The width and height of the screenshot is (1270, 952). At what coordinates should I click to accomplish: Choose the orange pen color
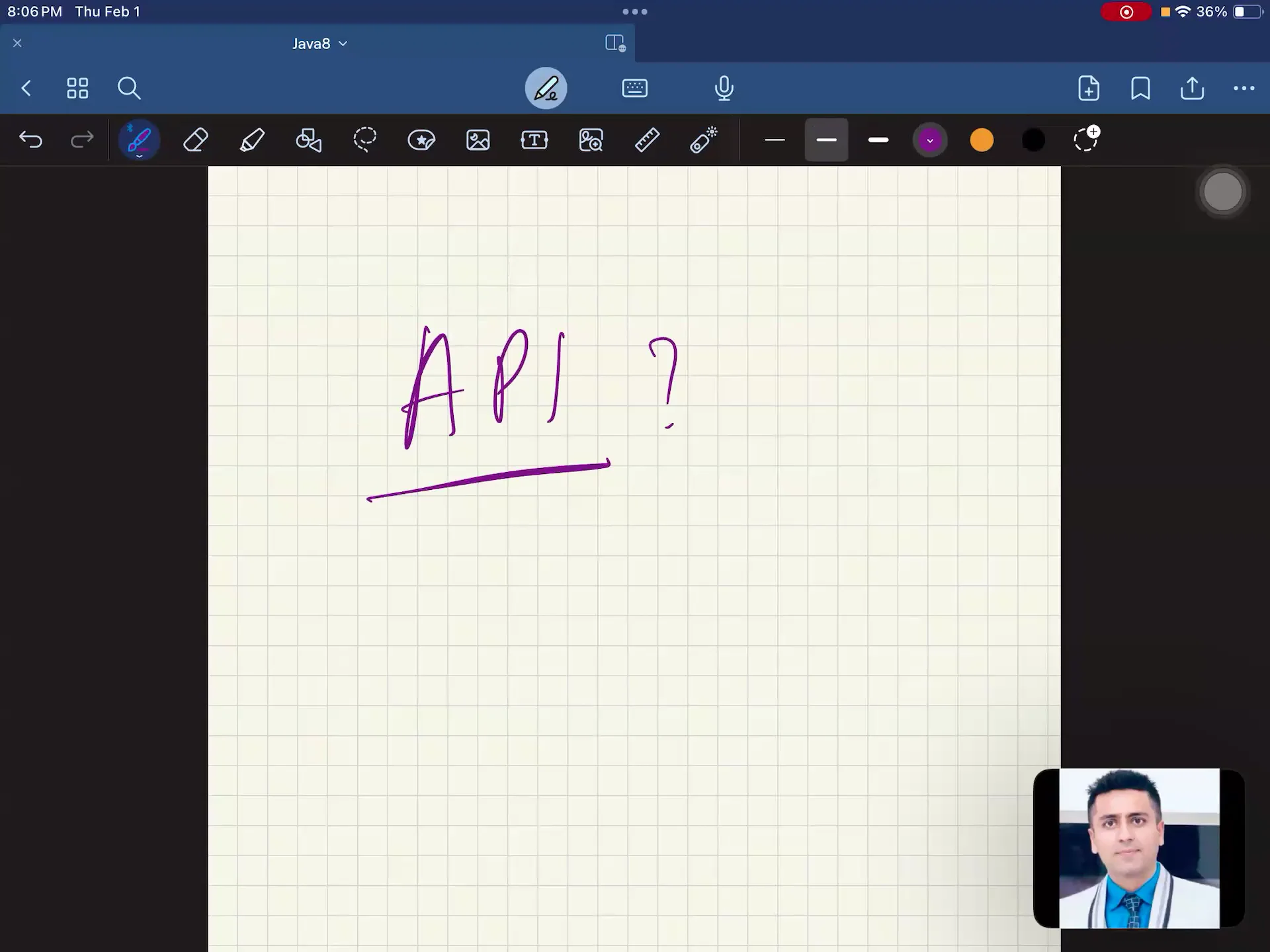pyautogui.click(x=982, y=140)
